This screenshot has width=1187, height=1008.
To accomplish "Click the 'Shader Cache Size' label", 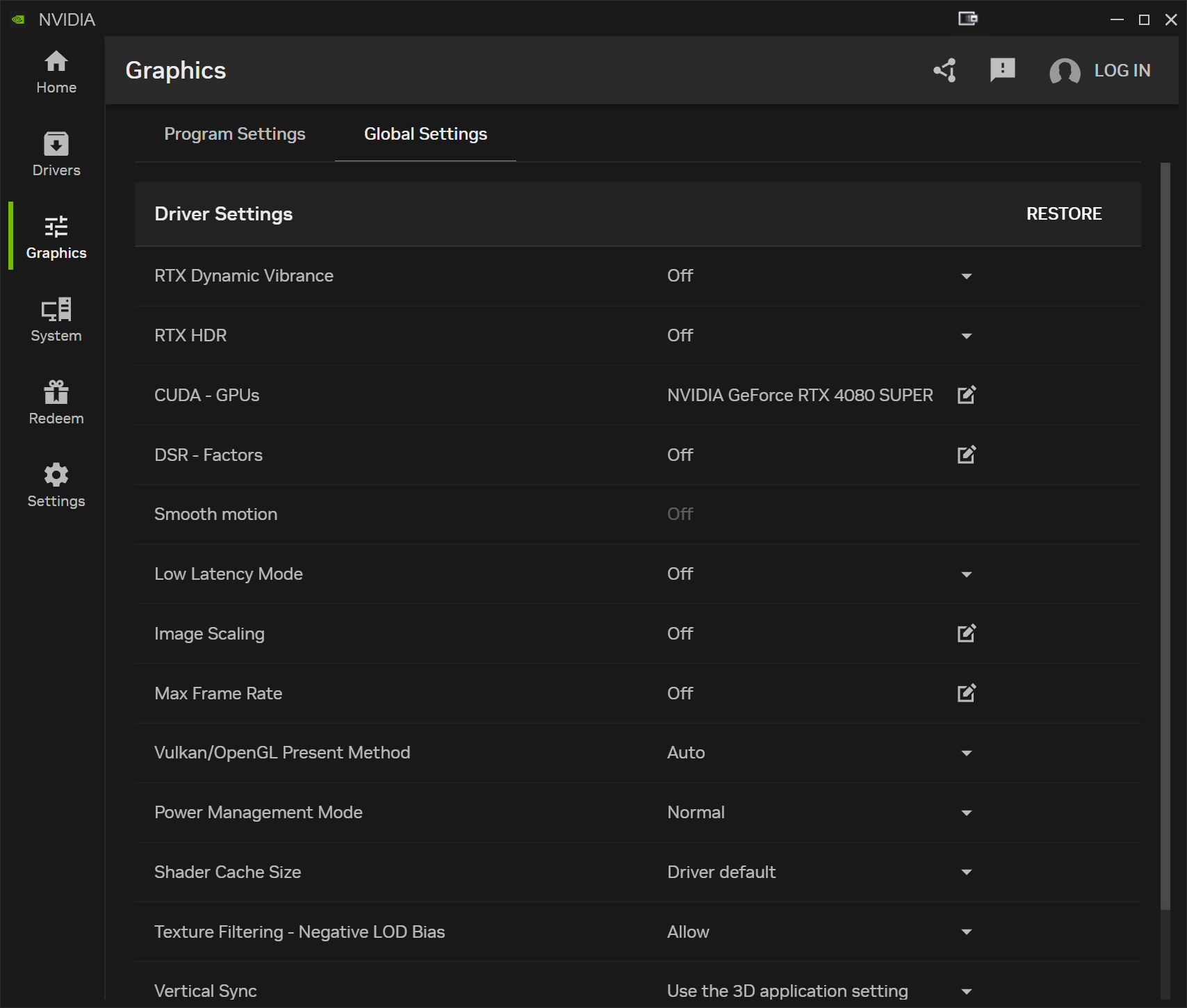I will pos(227,872).
